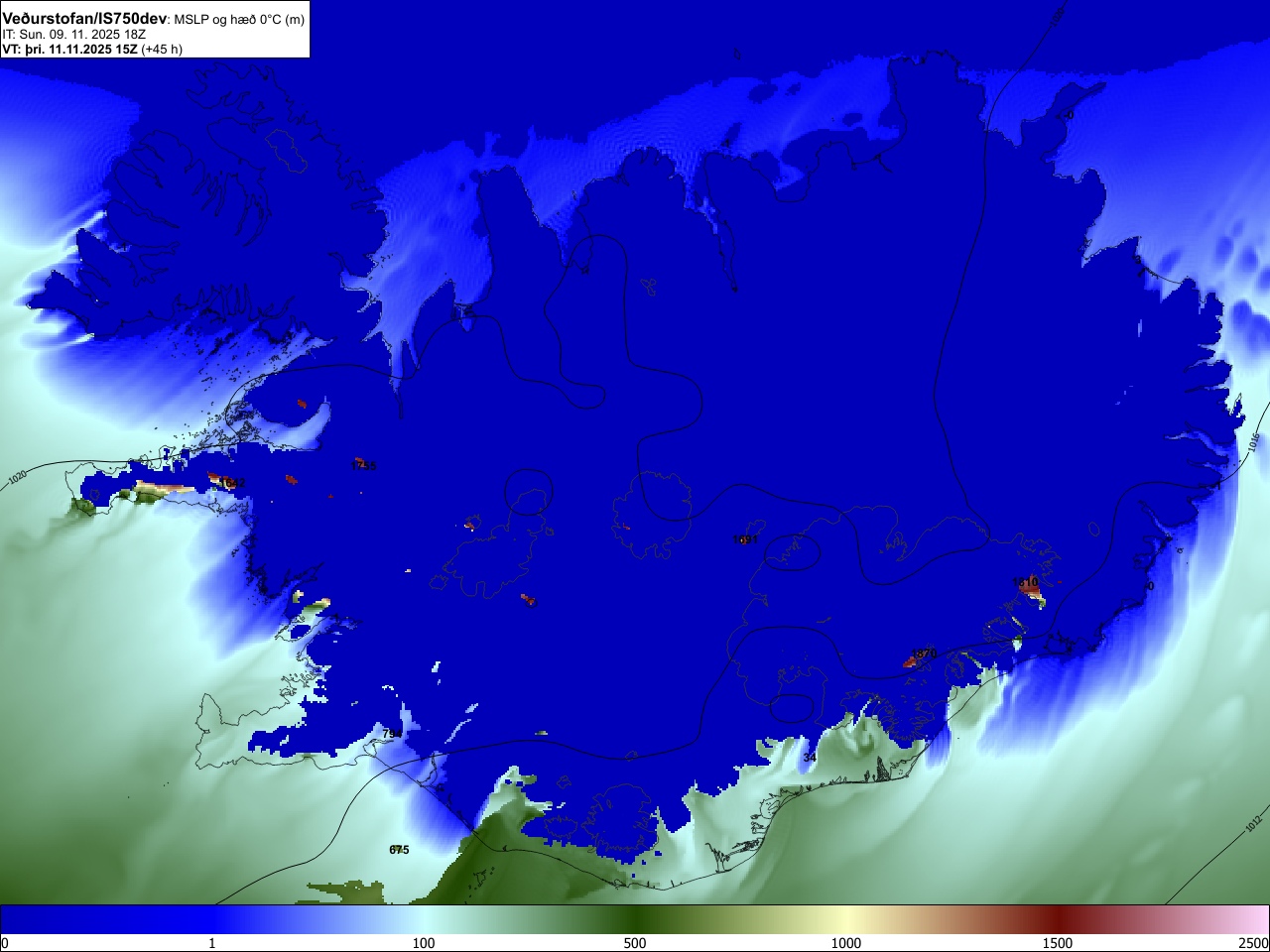Click the 1870 height value label
The image size is (1270, 952).
pos(924,654)
